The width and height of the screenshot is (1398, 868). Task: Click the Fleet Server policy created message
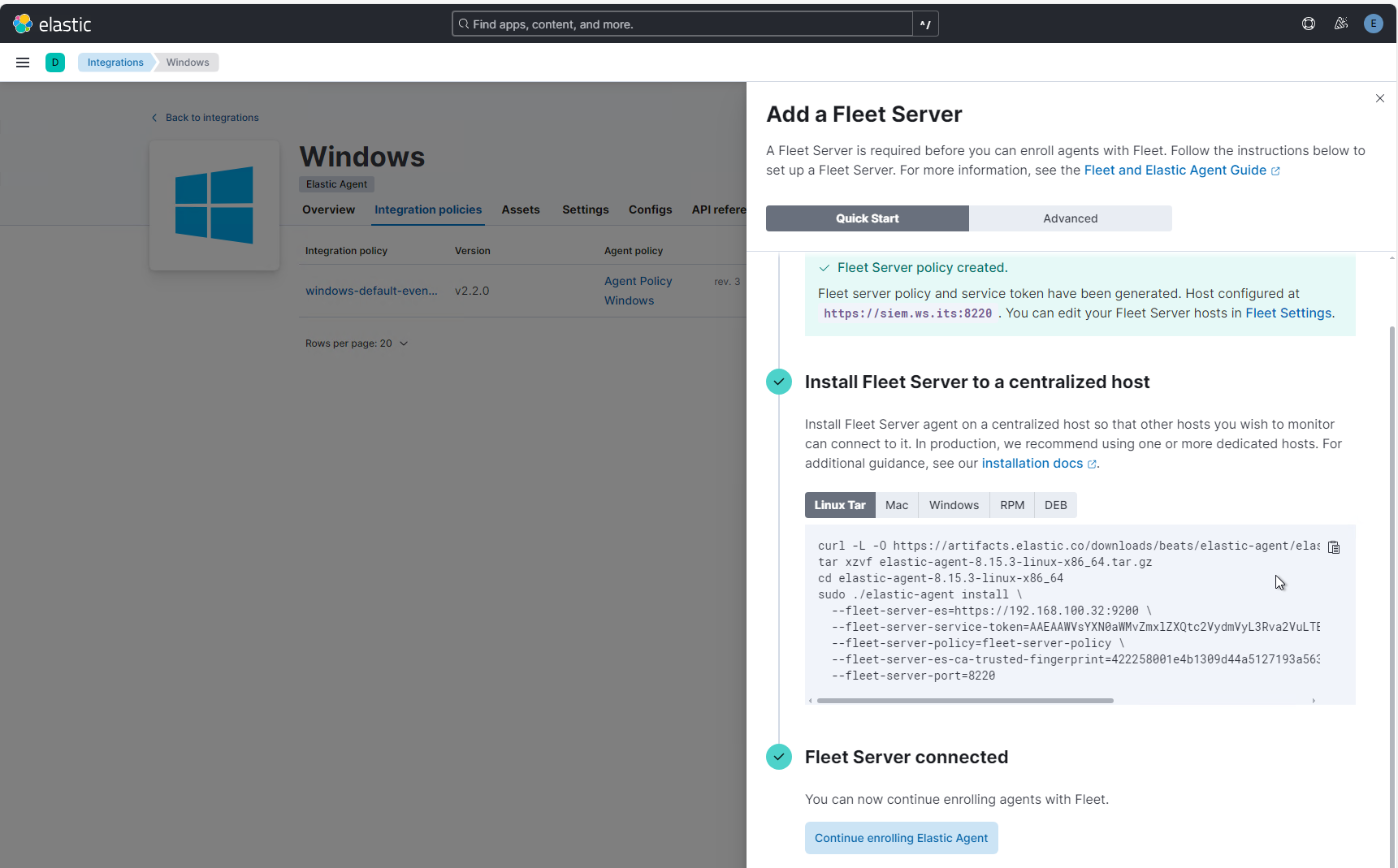point(922,267)
